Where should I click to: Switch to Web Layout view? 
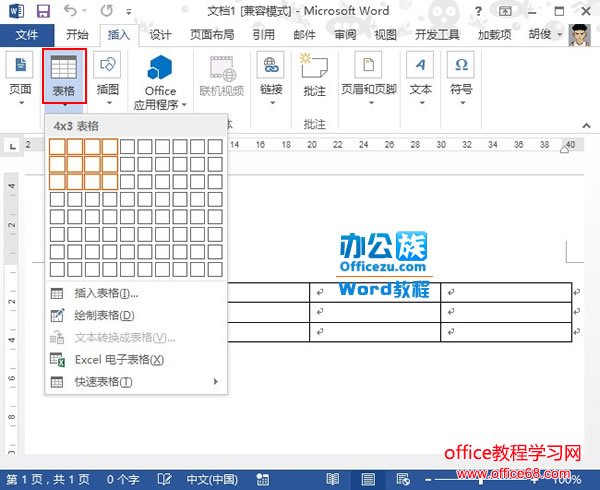click(x=403, y=479)
